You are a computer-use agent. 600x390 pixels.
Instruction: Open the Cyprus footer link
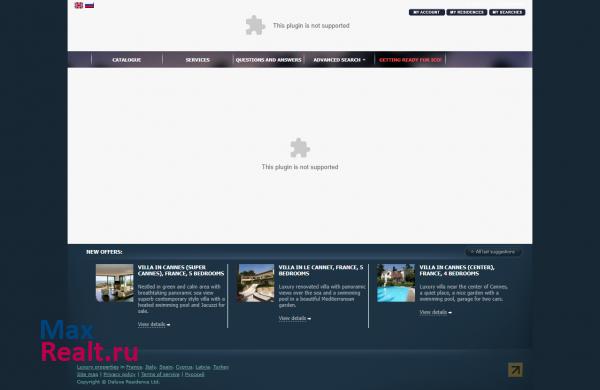tap(184, 367)
